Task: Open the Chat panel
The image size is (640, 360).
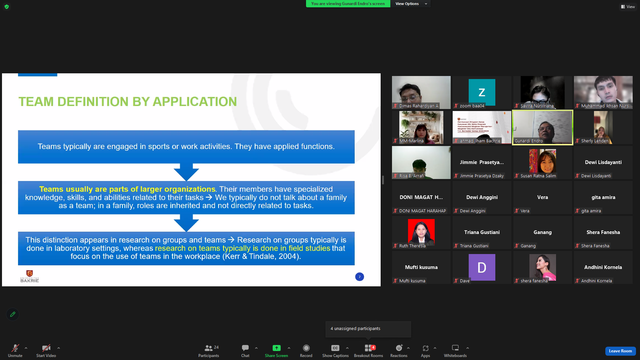Action: tap(245, 350)
